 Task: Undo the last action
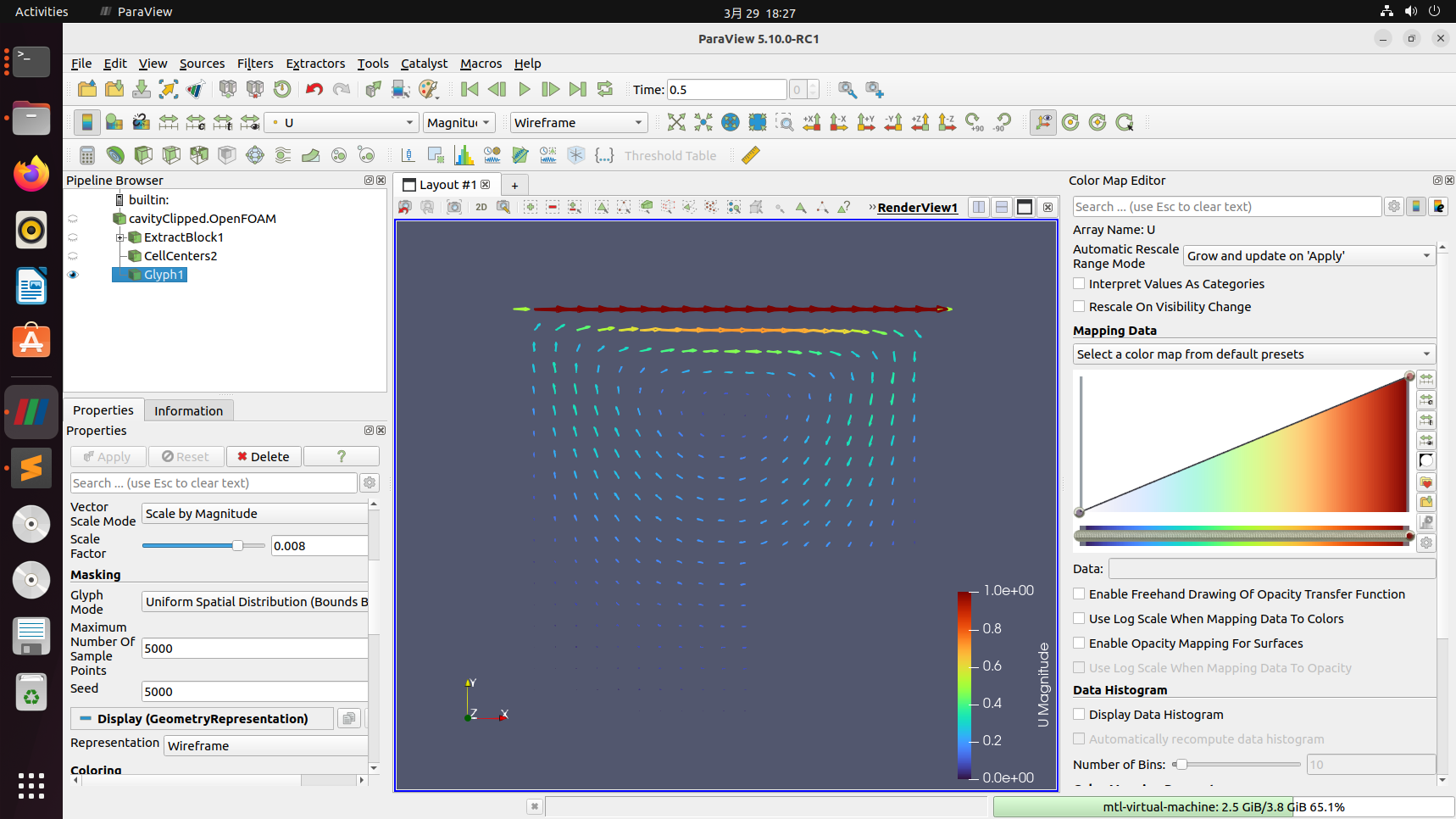[x=314, y=89]
